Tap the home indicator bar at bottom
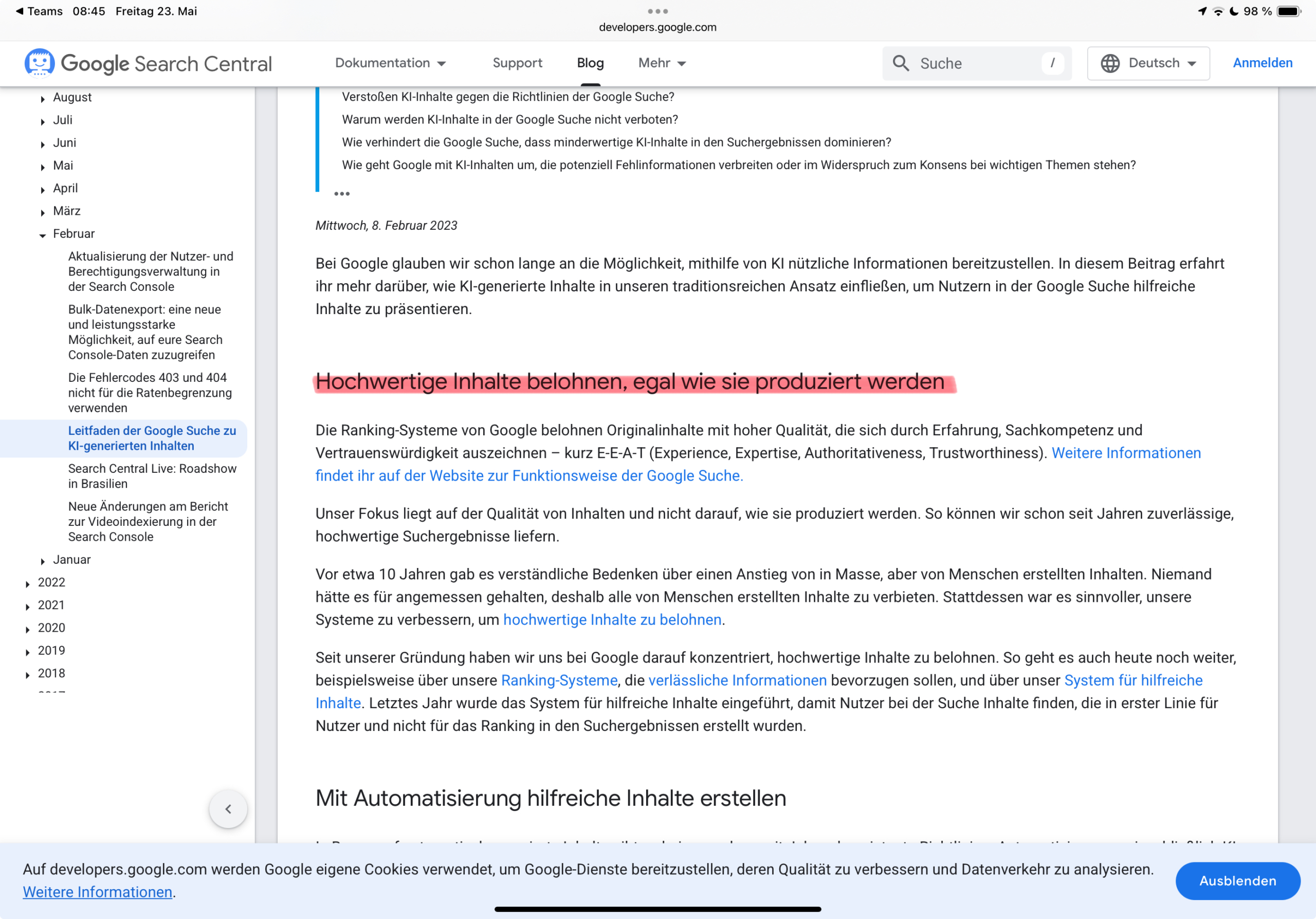Image resolution: width=1316 pixels, height=919 pixels. click(x=657, y=909)
